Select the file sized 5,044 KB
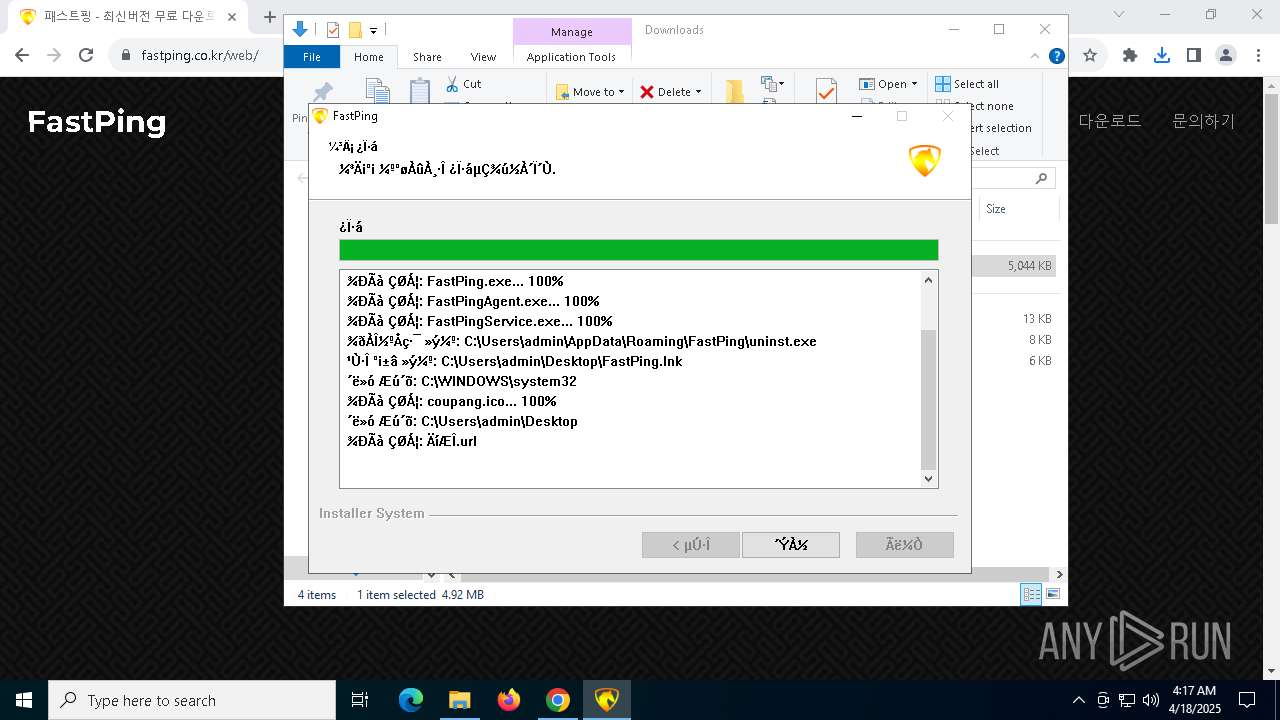 (x=1029, y=266)
